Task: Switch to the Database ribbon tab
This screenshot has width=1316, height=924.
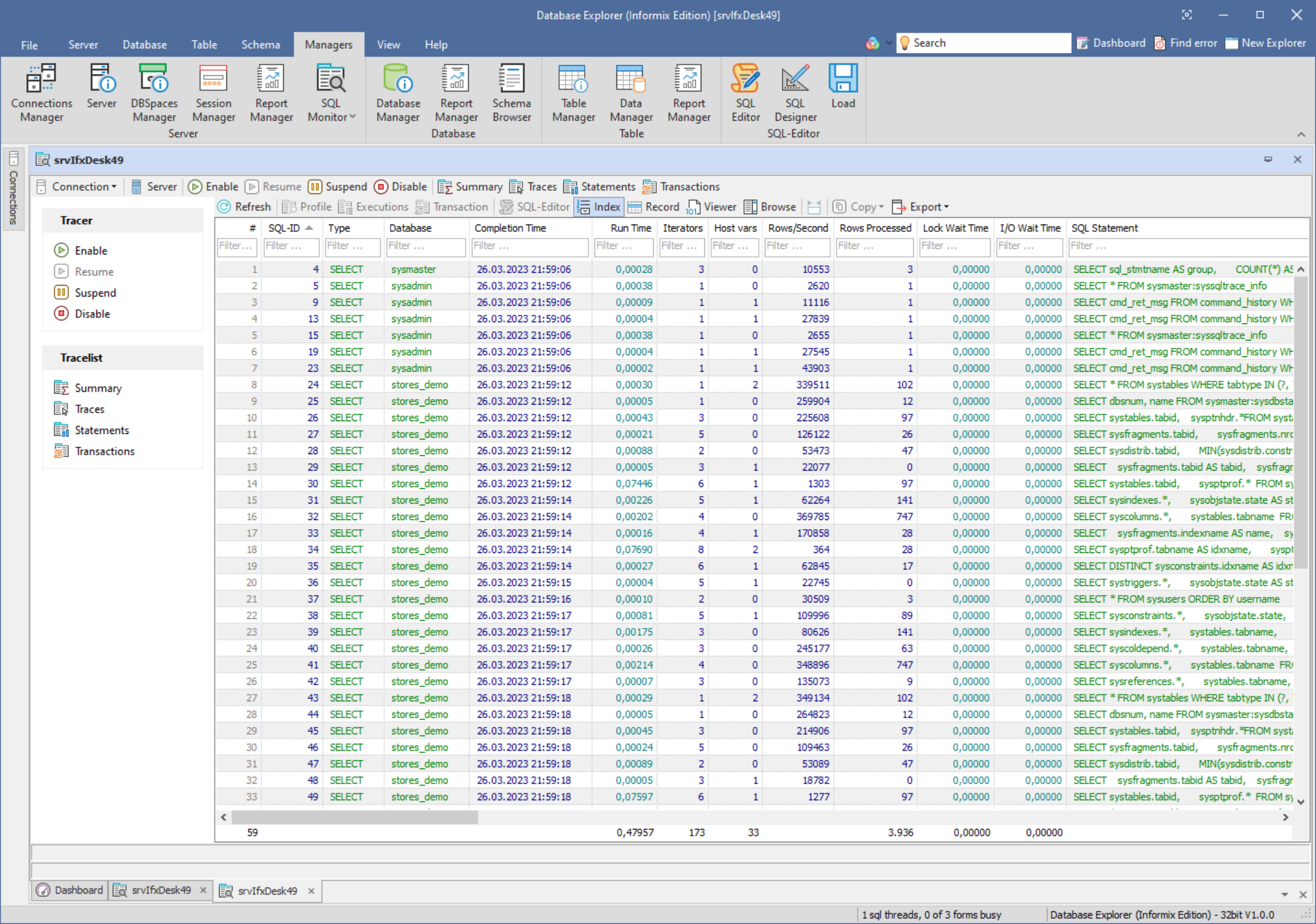Action: coord(145,45)
